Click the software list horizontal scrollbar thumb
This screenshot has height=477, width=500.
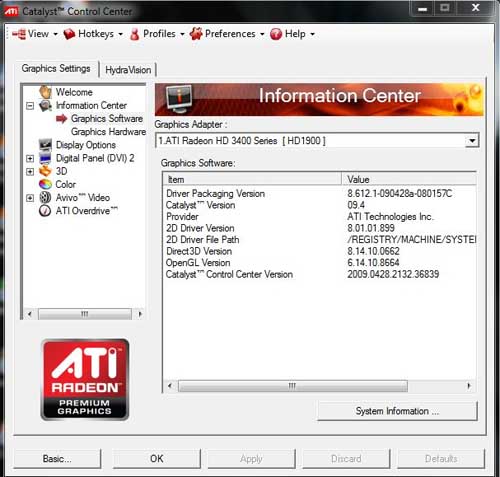(x=293, y=386)
